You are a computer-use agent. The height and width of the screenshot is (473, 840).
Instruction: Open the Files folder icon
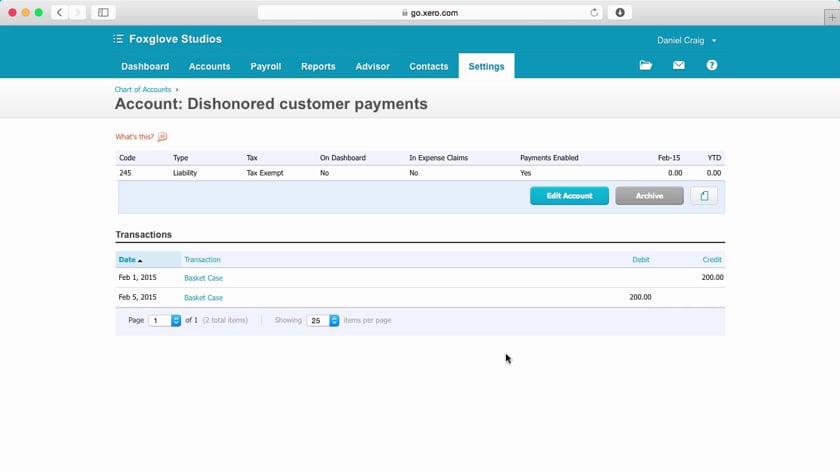(x=646, y=65)
